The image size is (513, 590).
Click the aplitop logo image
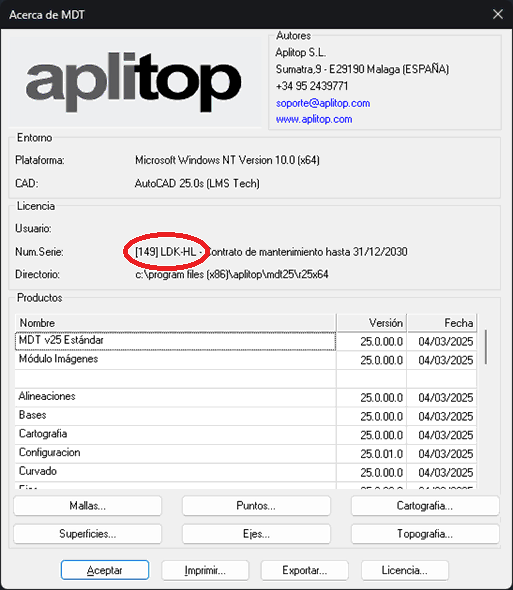[x=135, y=81]
